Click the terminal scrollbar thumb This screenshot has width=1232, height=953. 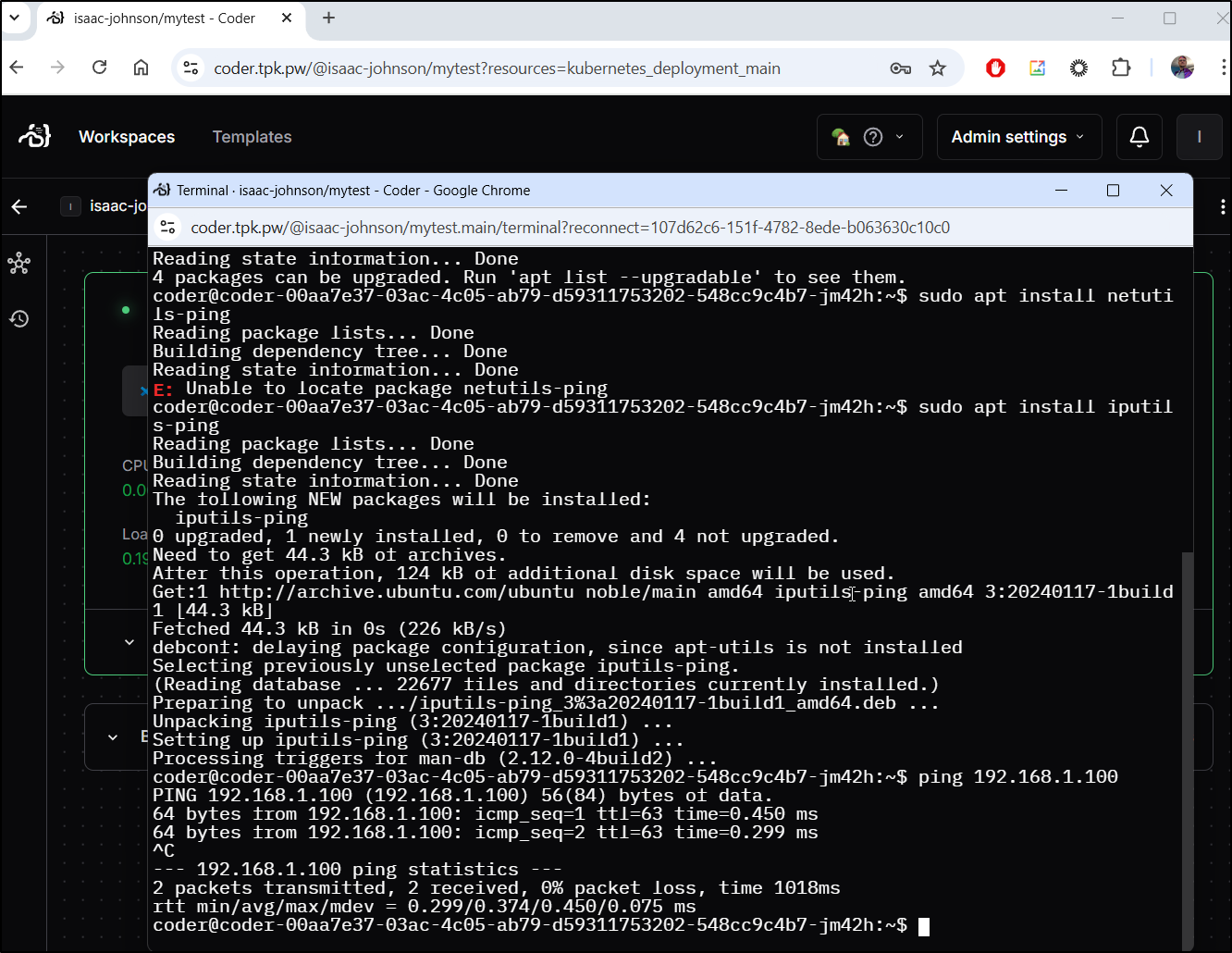coord(1187,749)
